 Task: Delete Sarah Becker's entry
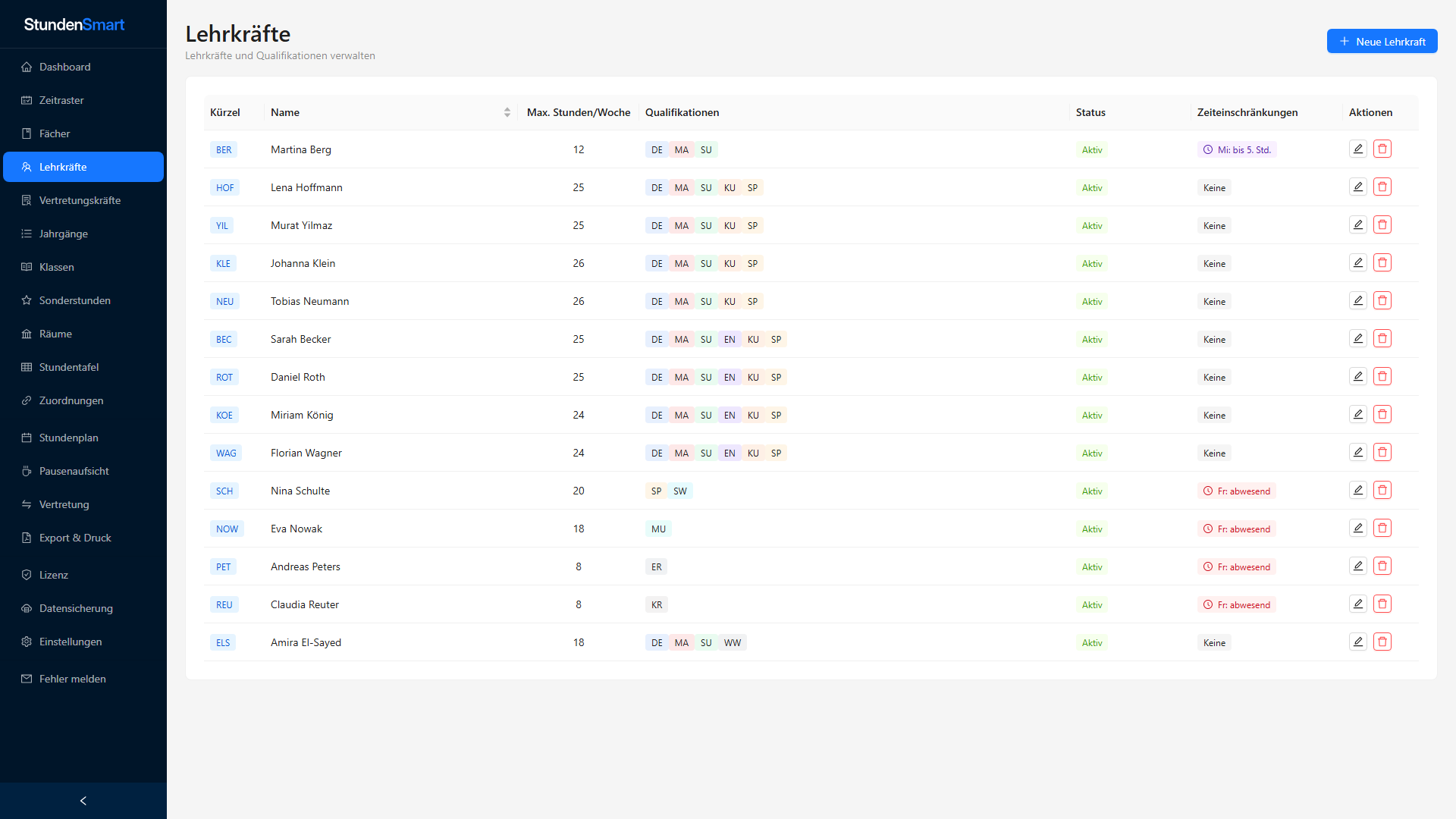pos(1382,339)
